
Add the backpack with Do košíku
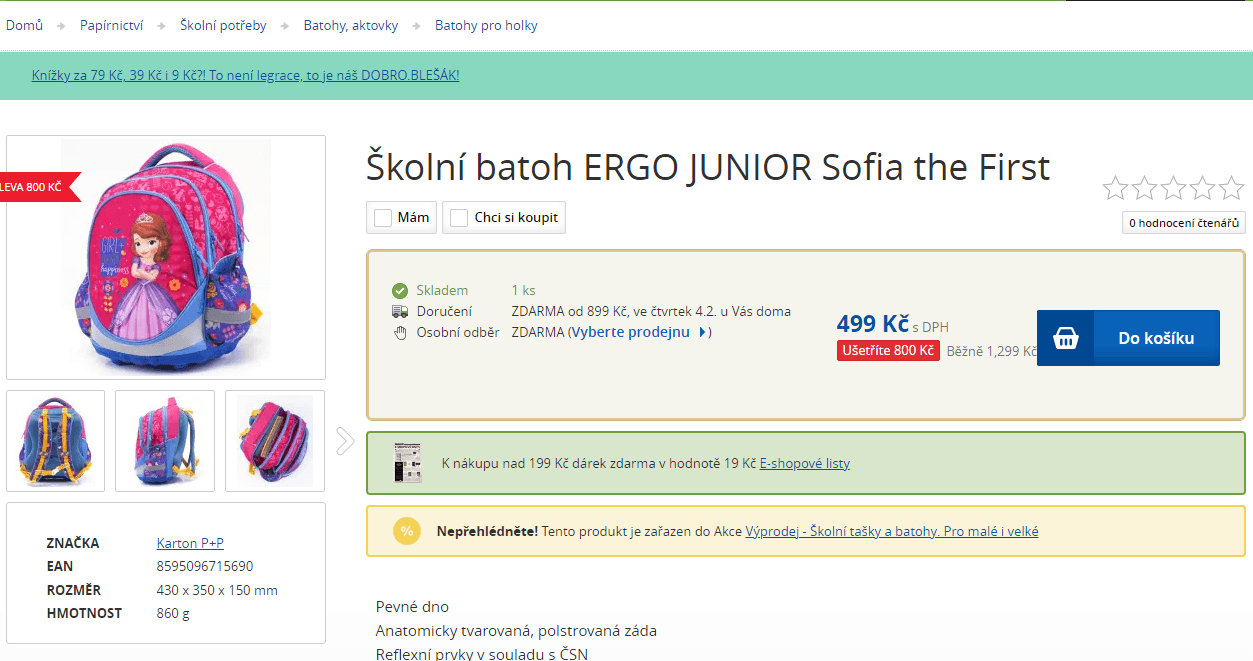coord(1128,338)
